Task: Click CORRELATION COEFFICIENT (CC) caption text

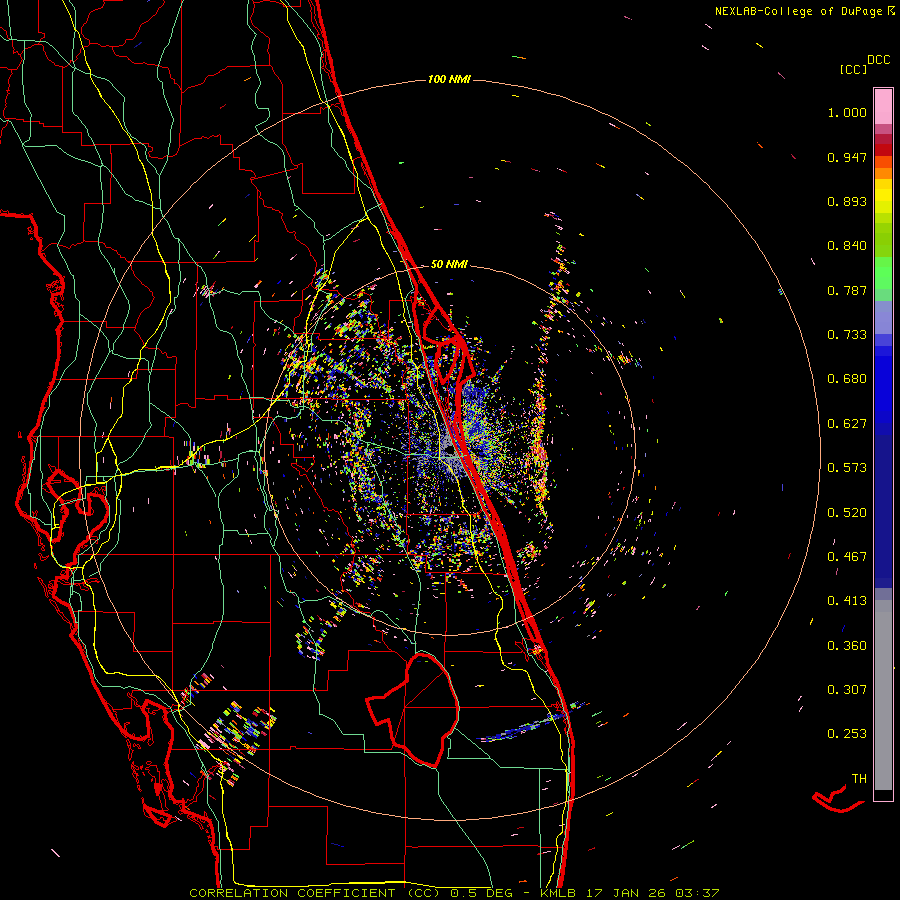Action: [x=315, y=893]
